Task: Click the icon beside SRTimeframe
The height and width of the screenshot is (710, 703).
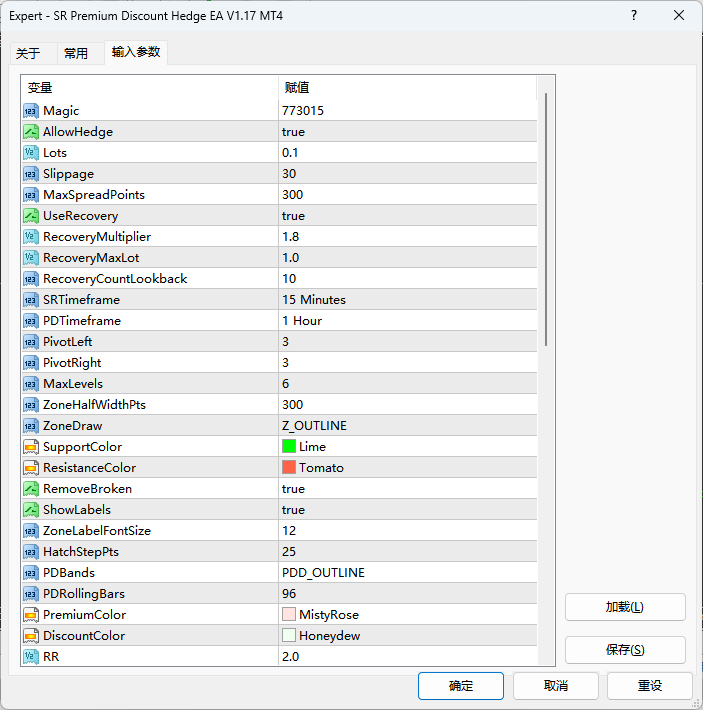Action: [x=31, y=300]
